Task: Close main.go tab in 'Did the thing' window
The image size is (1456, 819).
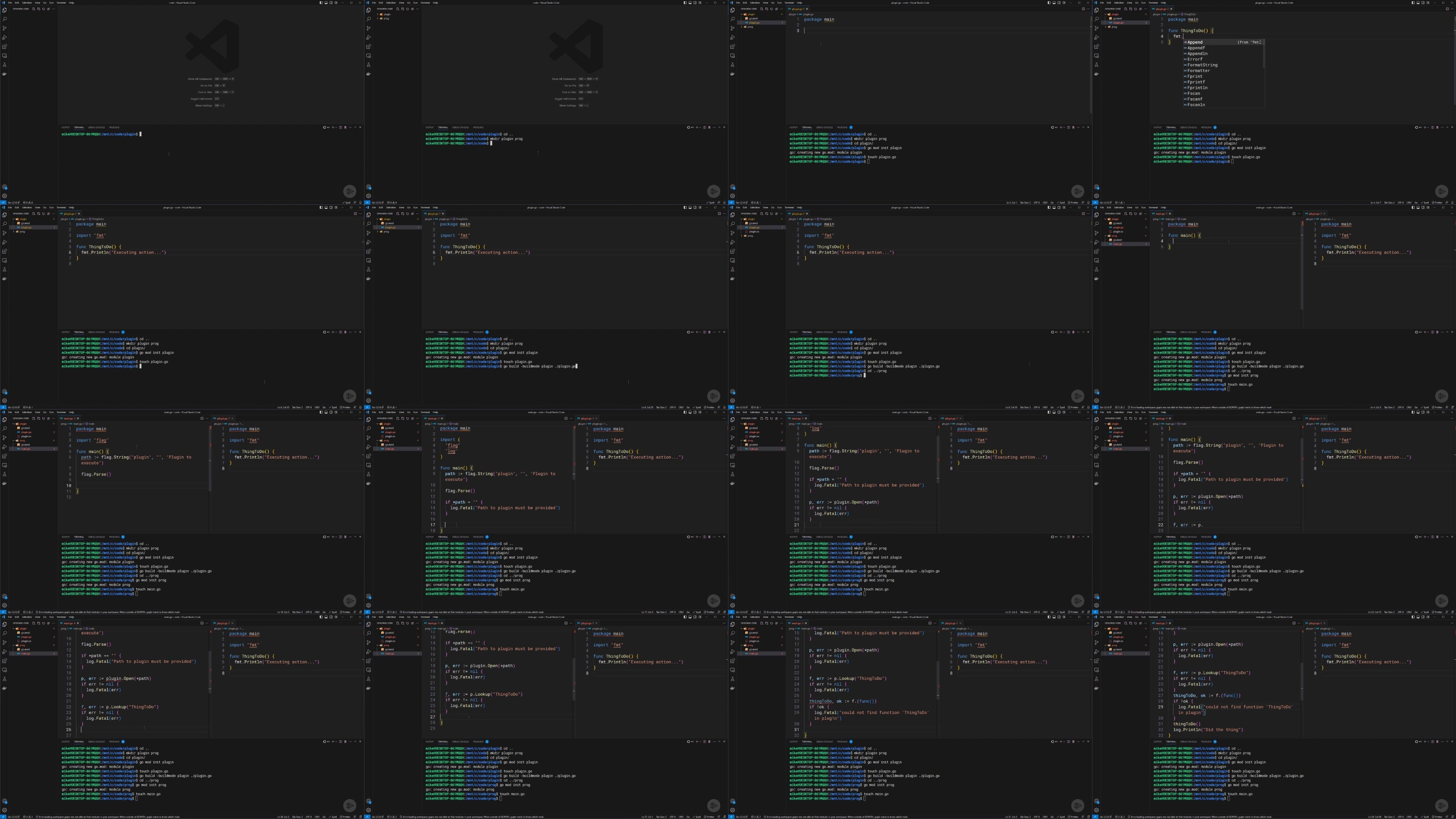Action: [x=1170, y=623]
